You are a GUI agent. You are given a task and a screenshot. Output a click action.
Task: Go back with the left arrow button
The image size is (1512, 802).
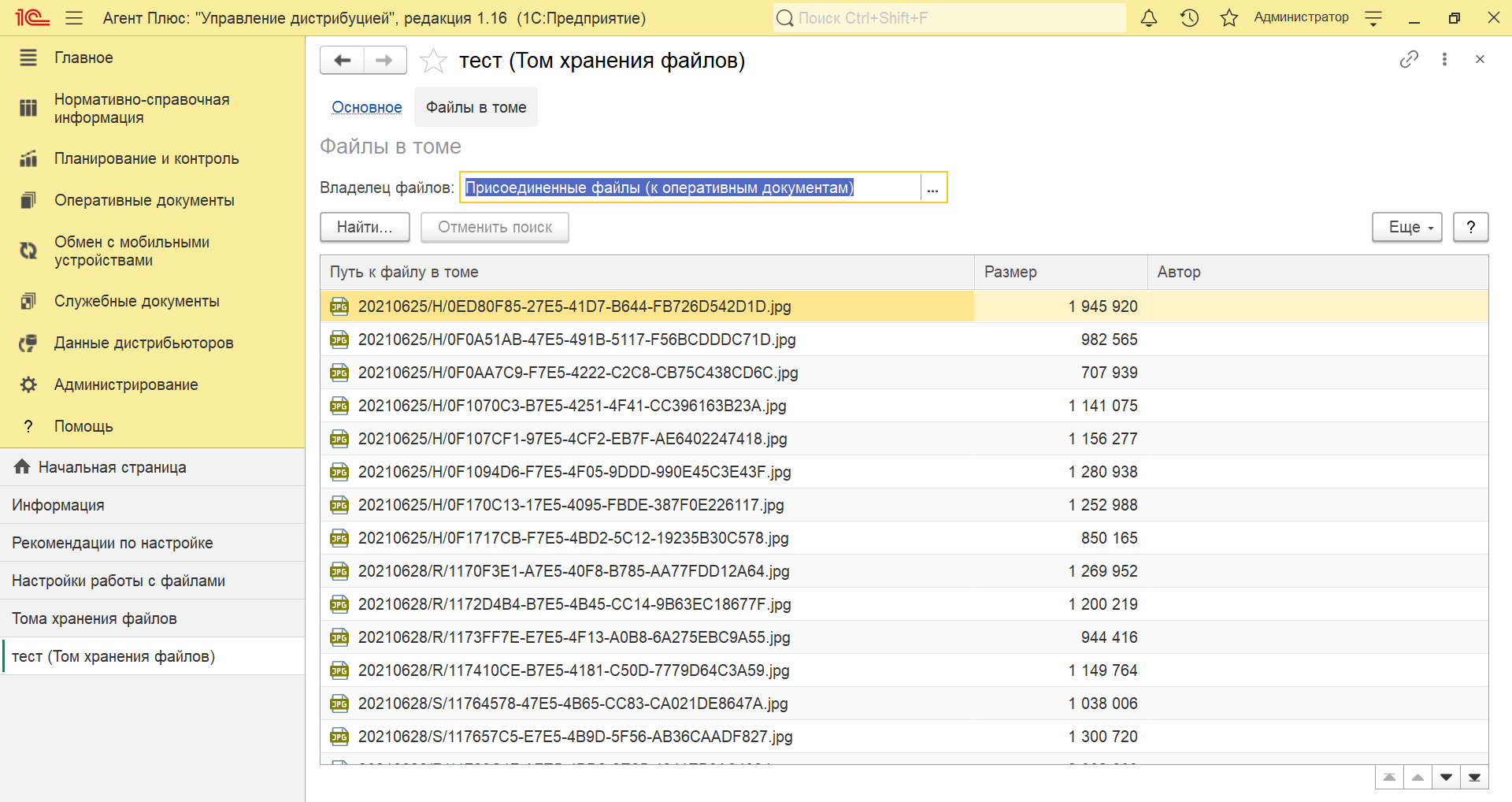342,60
